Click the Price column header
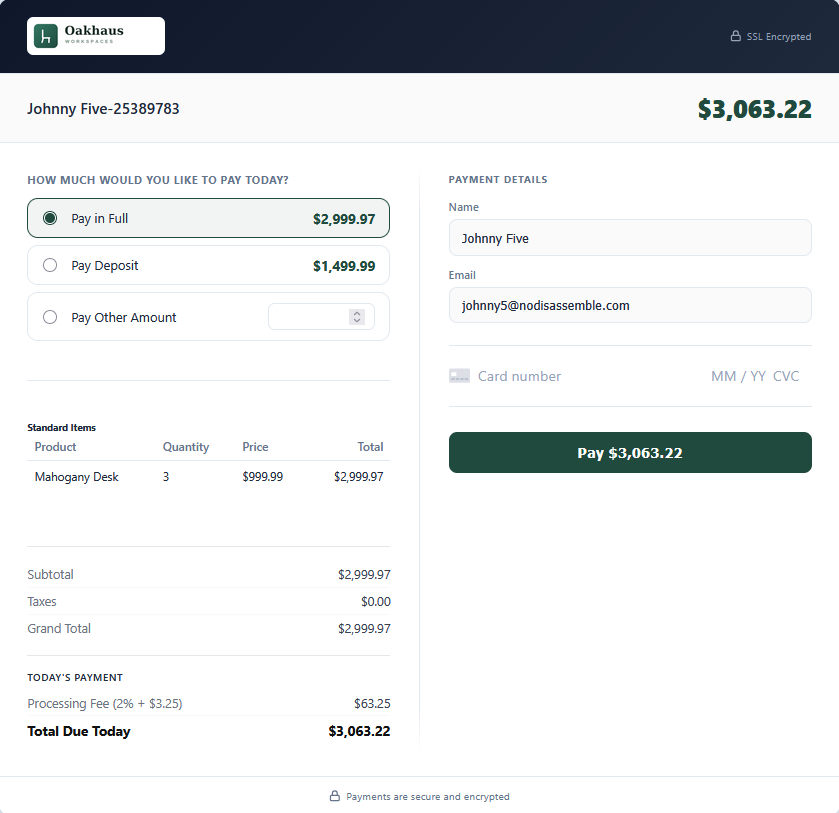The image size is (839, 813). [x=255, y=446]
